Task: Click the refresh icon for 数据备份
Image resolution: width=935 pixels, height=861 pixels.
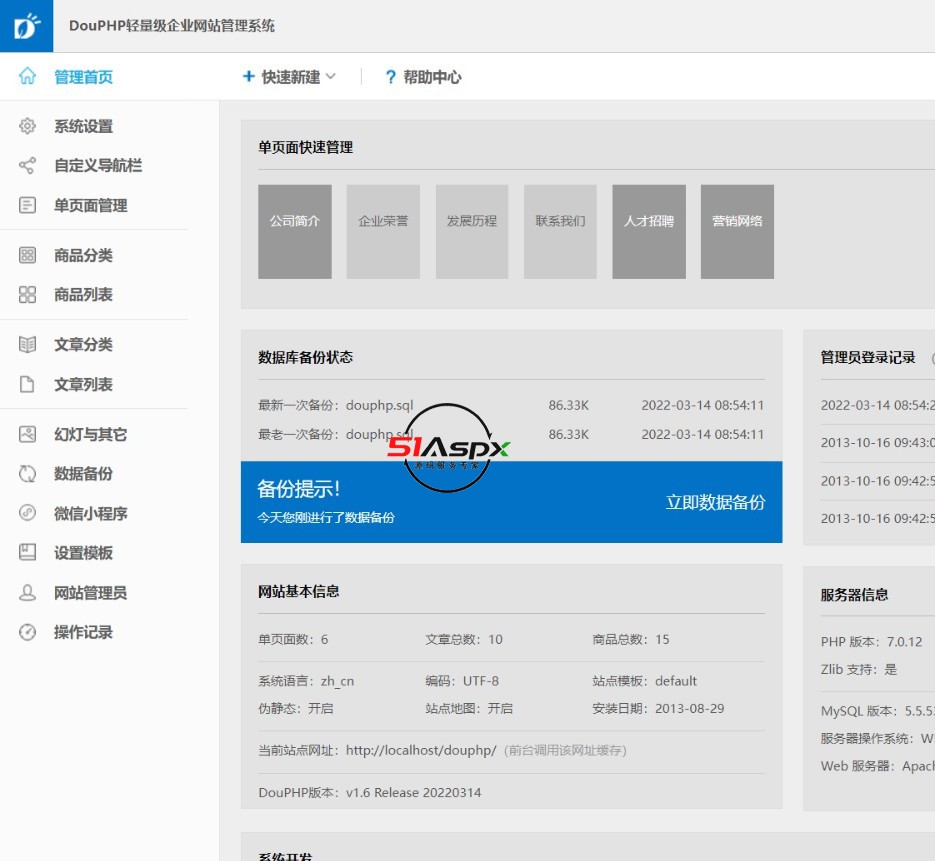Action: pos(28,474)
